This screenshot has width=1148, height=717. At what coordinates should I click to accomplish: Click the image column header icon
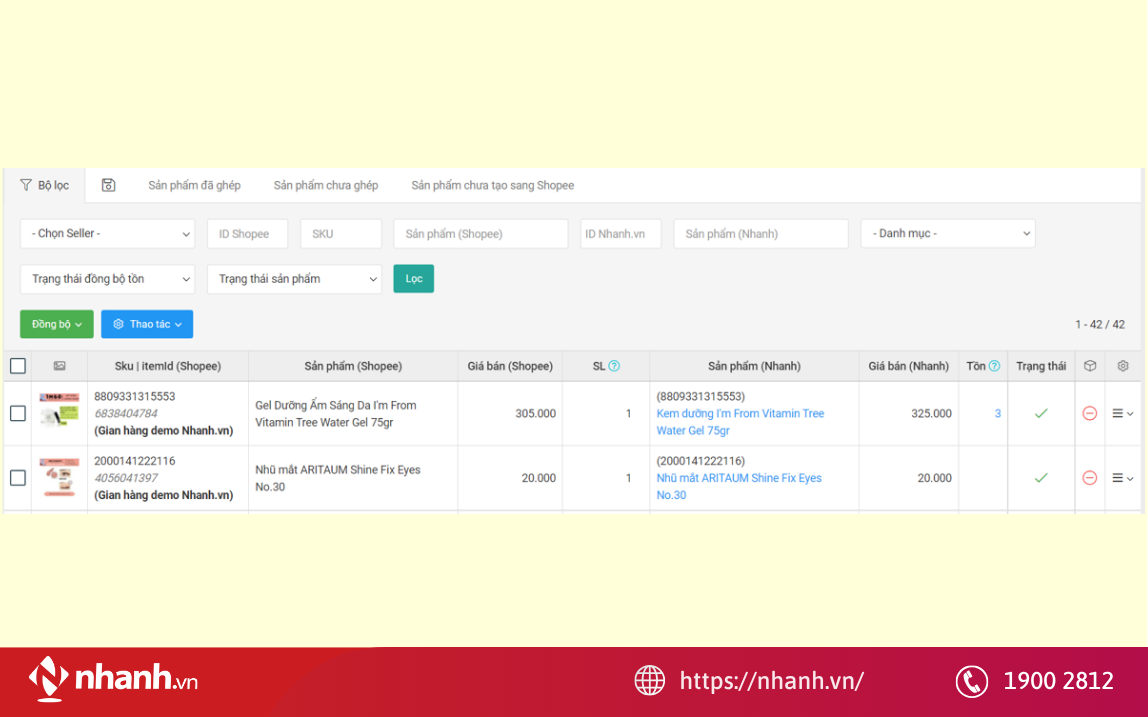pyautogui.click(x=59, y=365)
